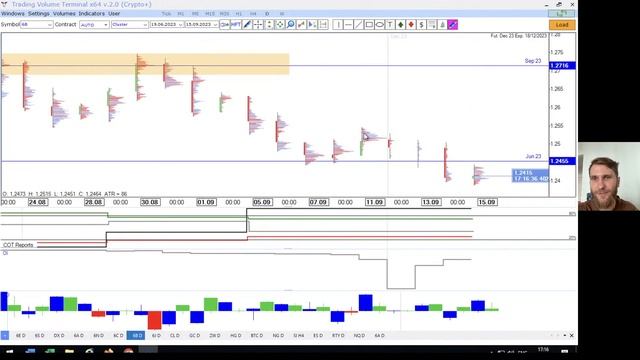Click the 11.09 date marker on time axis
640x360 pixels.
click(374, 202)
